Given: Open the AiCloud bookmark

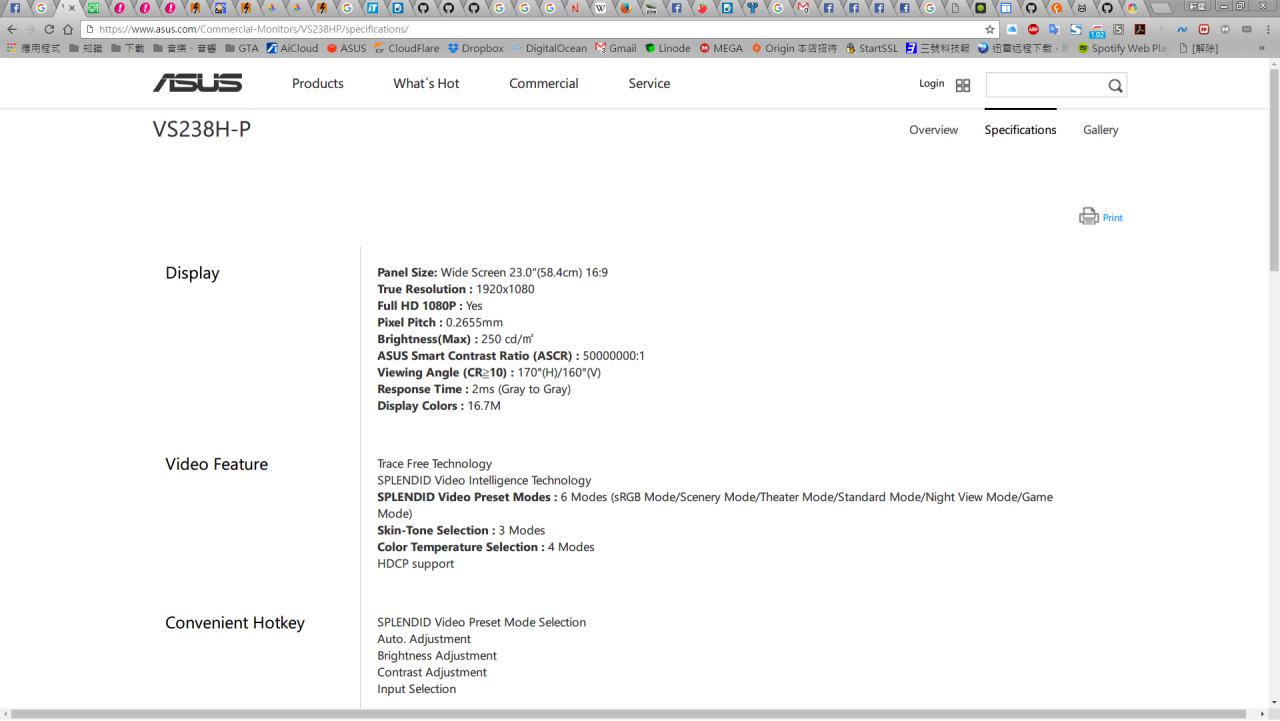Looking at the screenshot, I should coord(292,48).
